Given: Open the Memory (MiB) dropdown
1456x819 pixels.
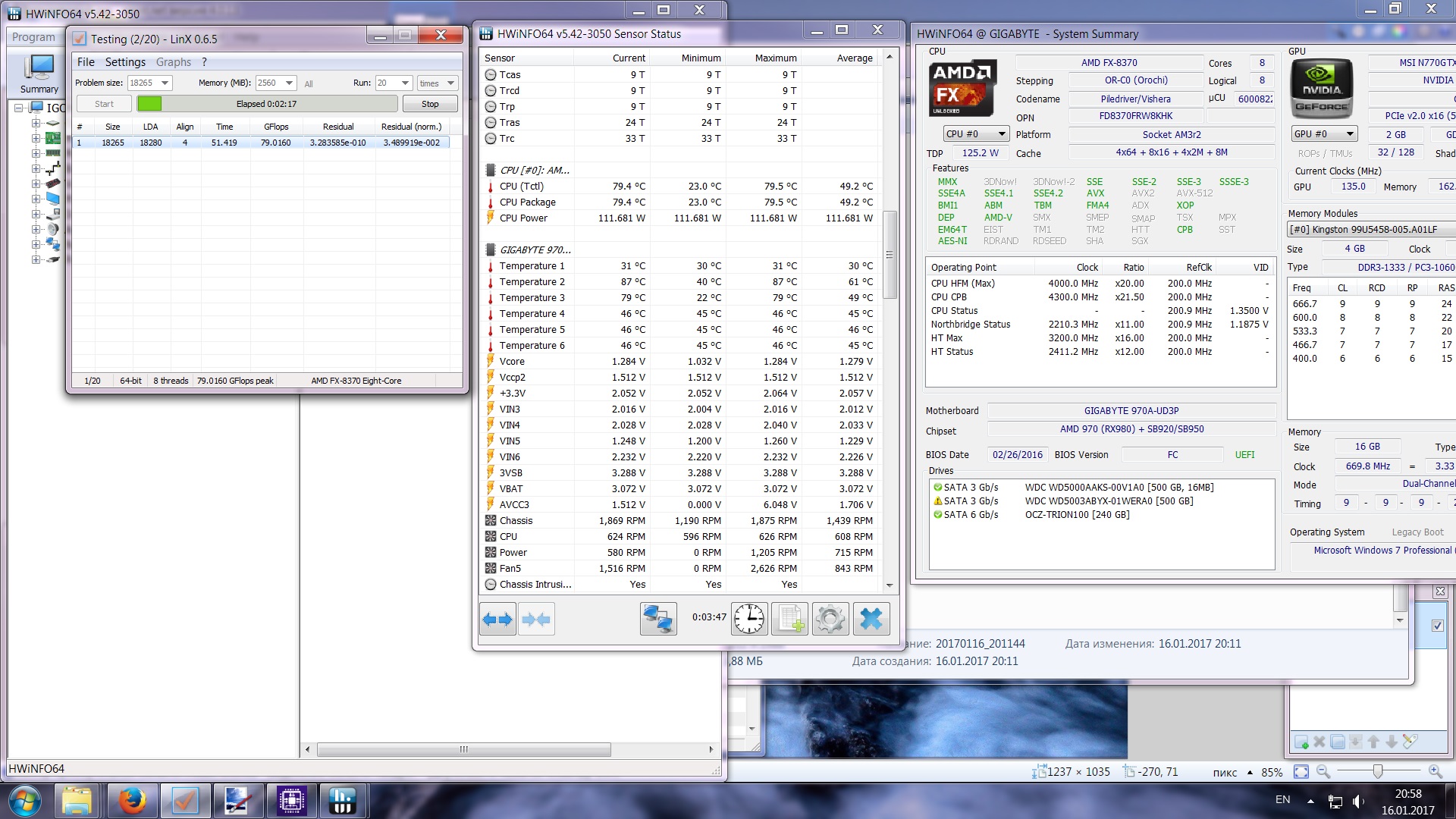Looking at the screenshot, I should [x=289, y=83].
